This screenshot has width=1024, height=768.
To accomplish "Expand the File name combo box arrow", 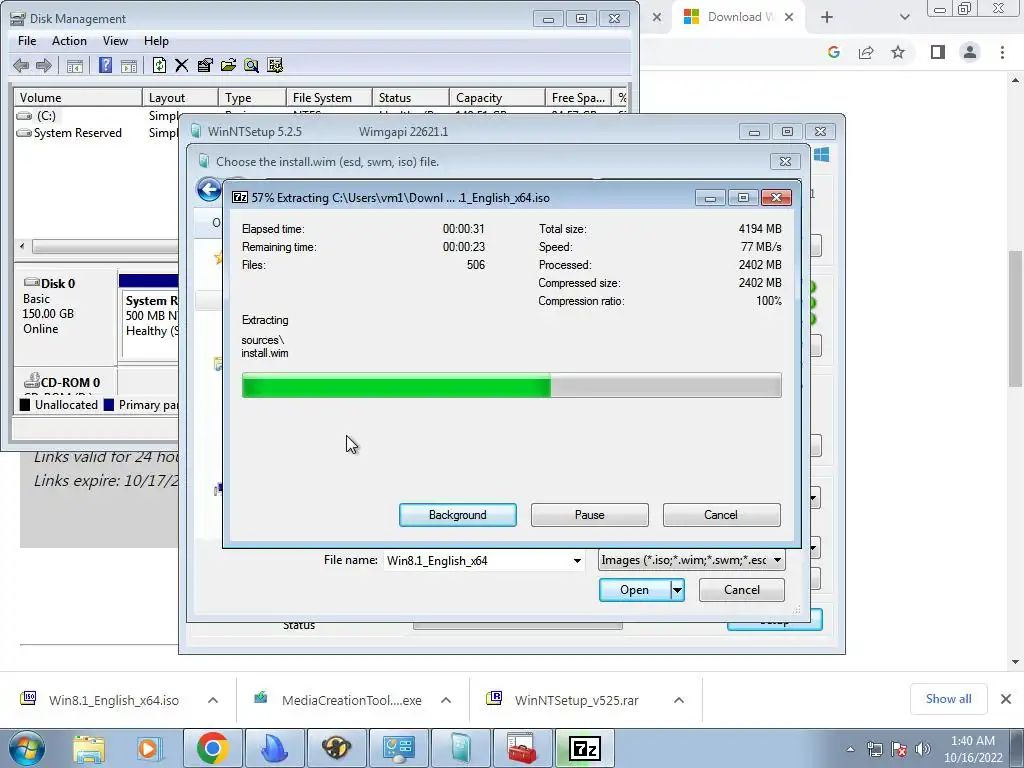I will (x=577, y=560).
